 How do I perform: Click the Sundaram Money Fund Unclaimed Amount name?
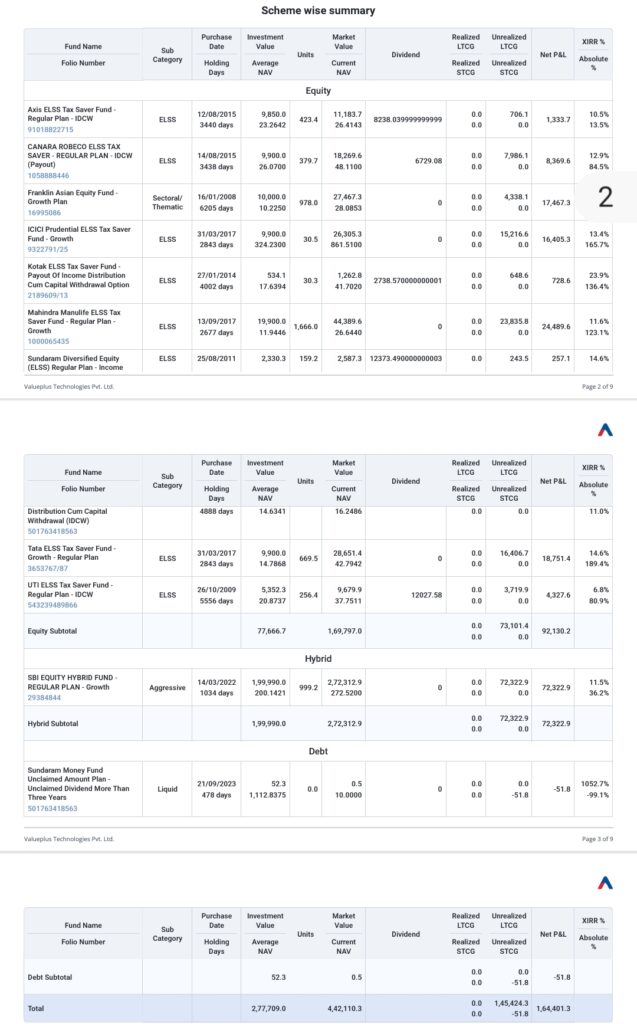[x=78, y=784]
